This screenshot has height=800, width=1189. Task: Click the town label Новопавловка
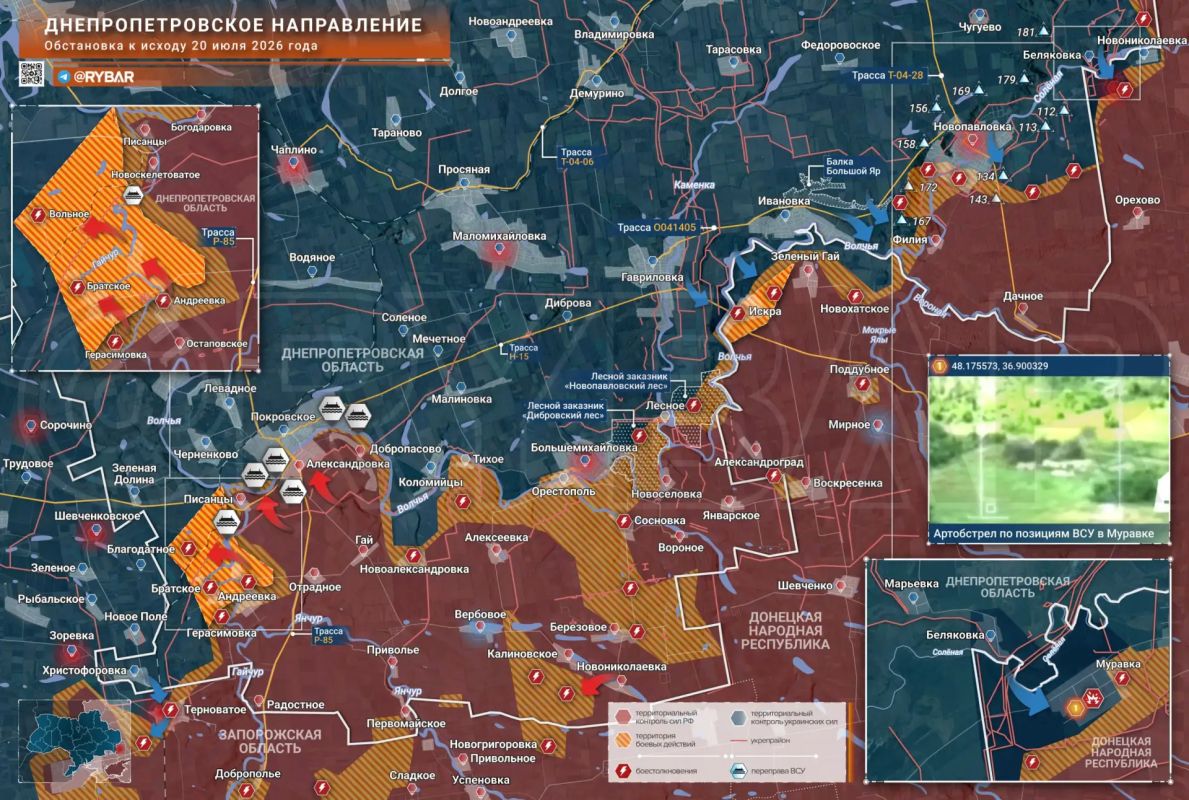click(972, 127)
